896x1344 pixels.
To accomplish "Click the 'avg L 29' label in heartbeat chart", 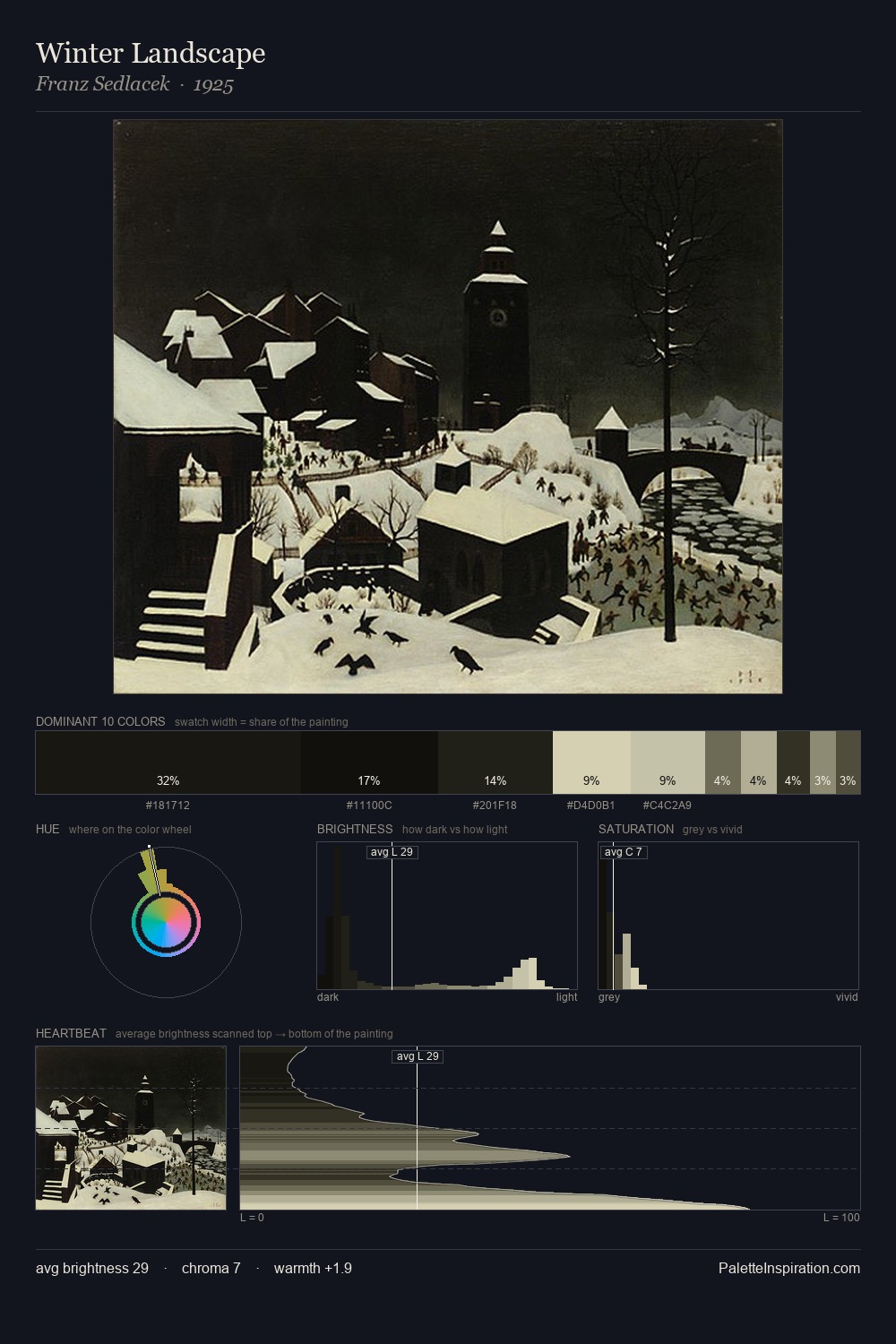I will (x=418, y=1056).
